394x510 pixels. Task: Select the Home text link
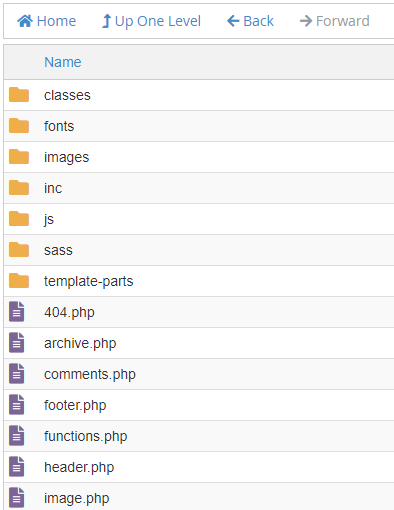tap(56, 21)
